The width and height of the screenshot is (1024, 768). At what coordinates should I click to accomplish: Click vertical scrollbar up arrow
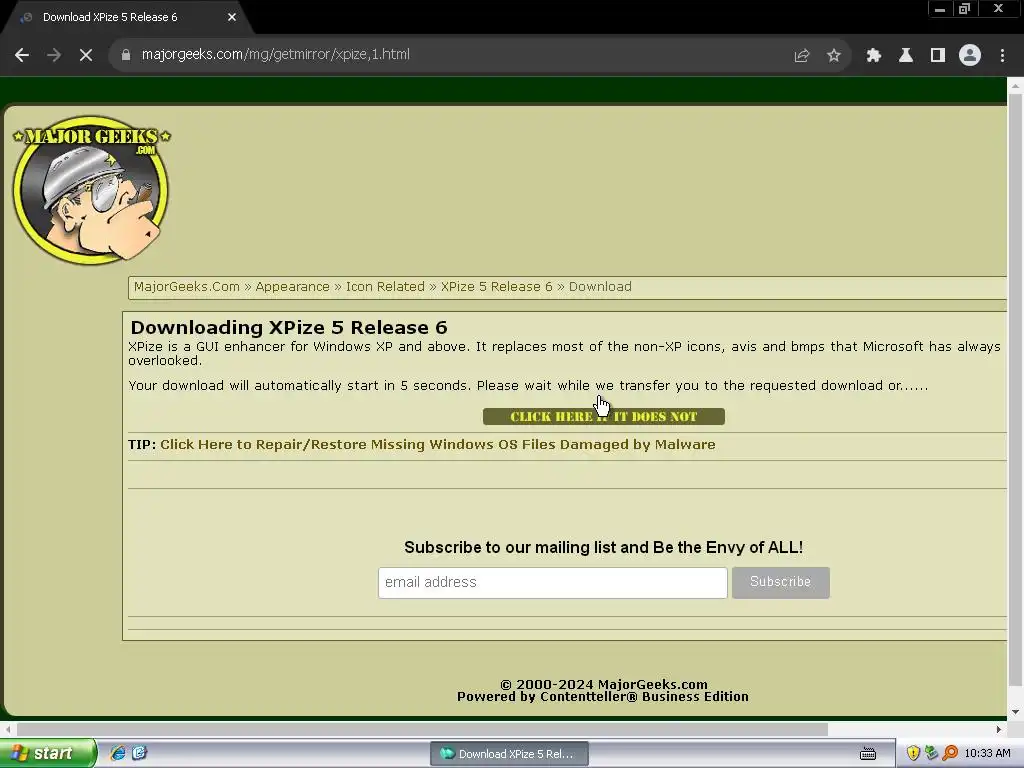point(1015,86)
